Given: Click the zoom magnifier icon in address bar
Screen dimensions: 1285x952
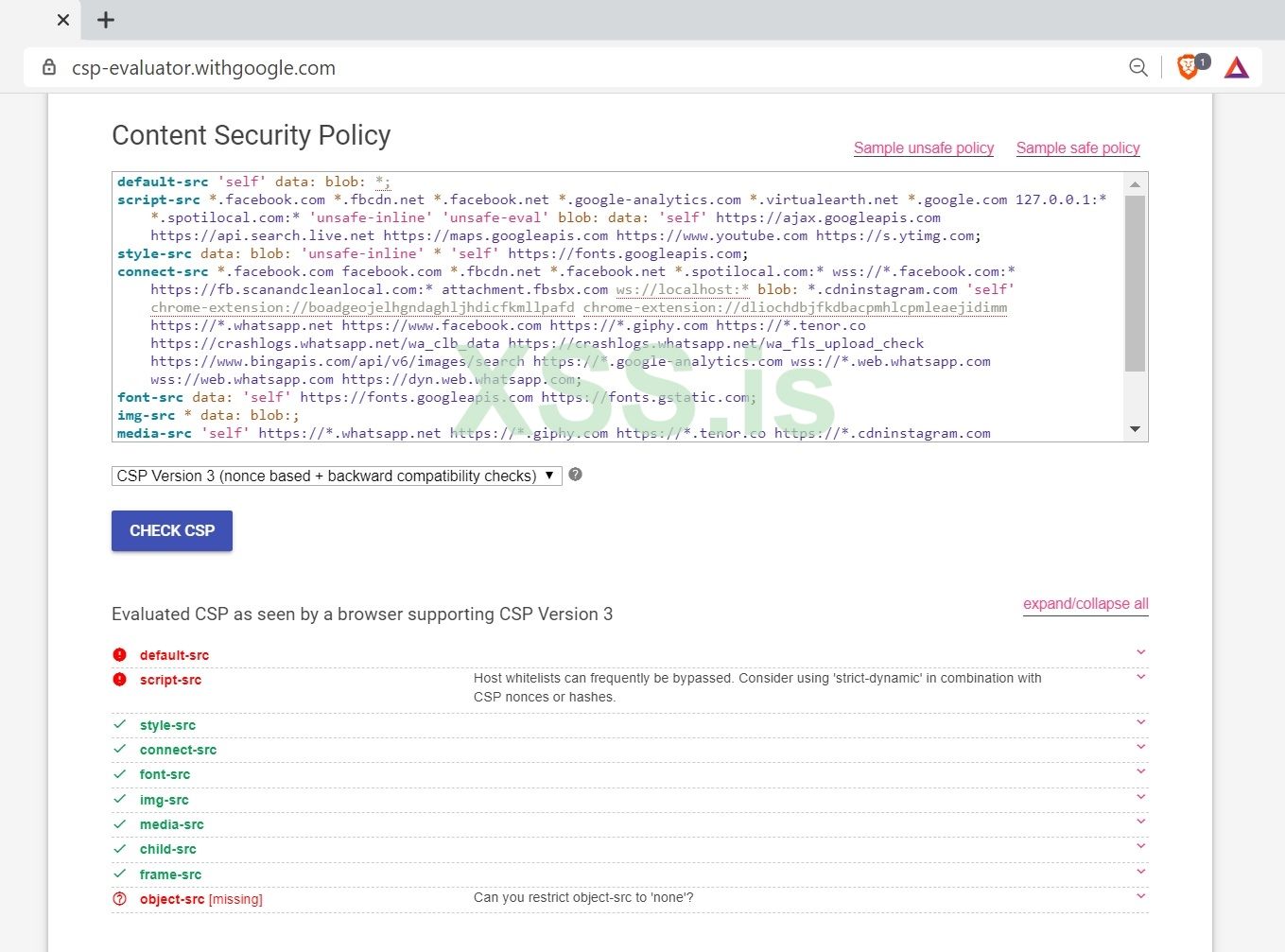Looking at the screenshot, I should pos(1138,67).
